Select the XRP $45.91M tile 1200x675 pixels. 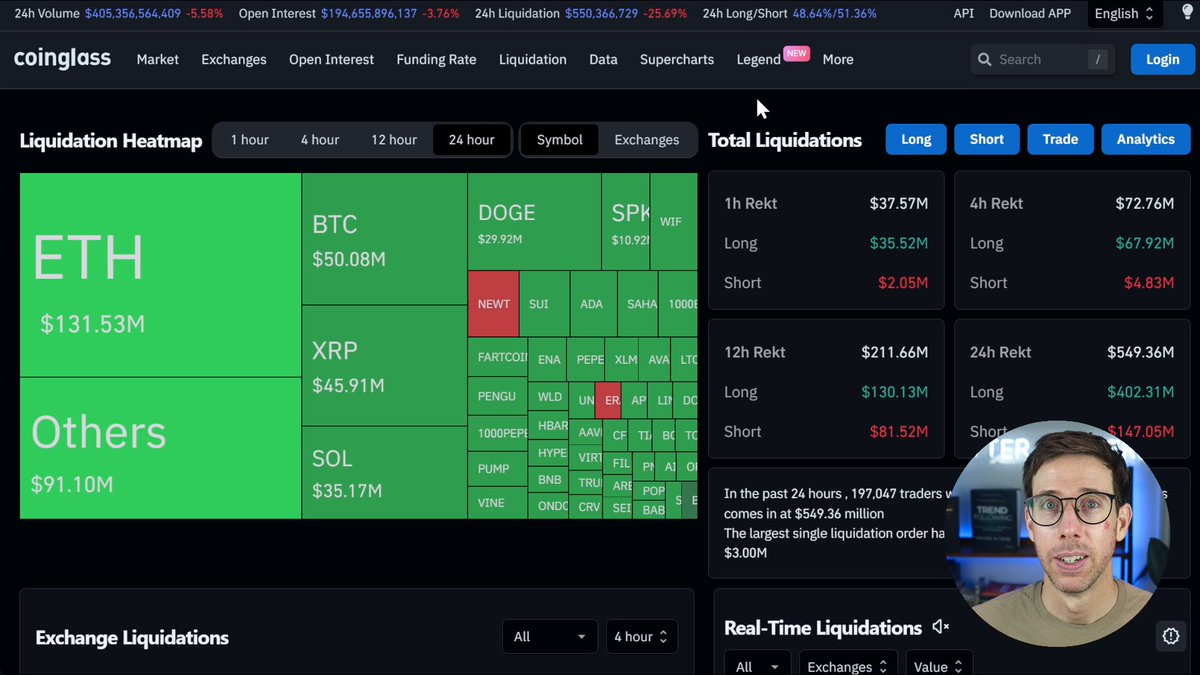click(x=384, y=365)
